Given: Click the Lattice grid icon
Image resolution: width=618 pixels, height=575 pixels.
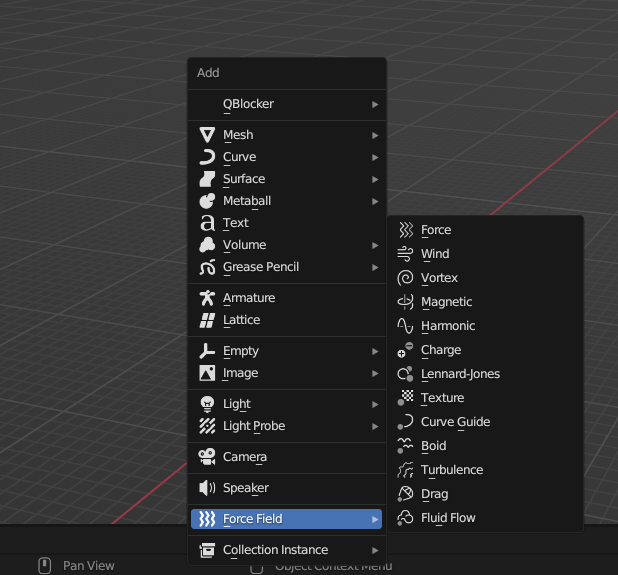Looking at the screenshot, I should [x=207, y=320].
